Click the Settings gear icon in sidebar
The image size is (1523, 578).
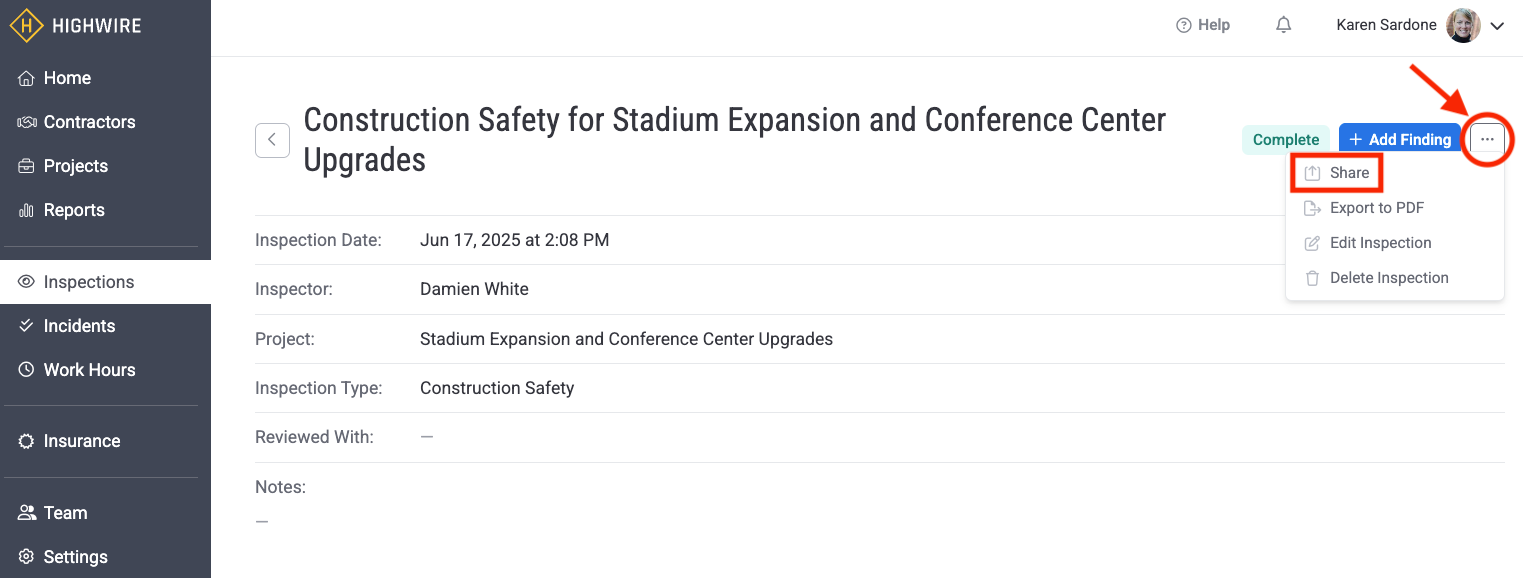click(27, 557)
